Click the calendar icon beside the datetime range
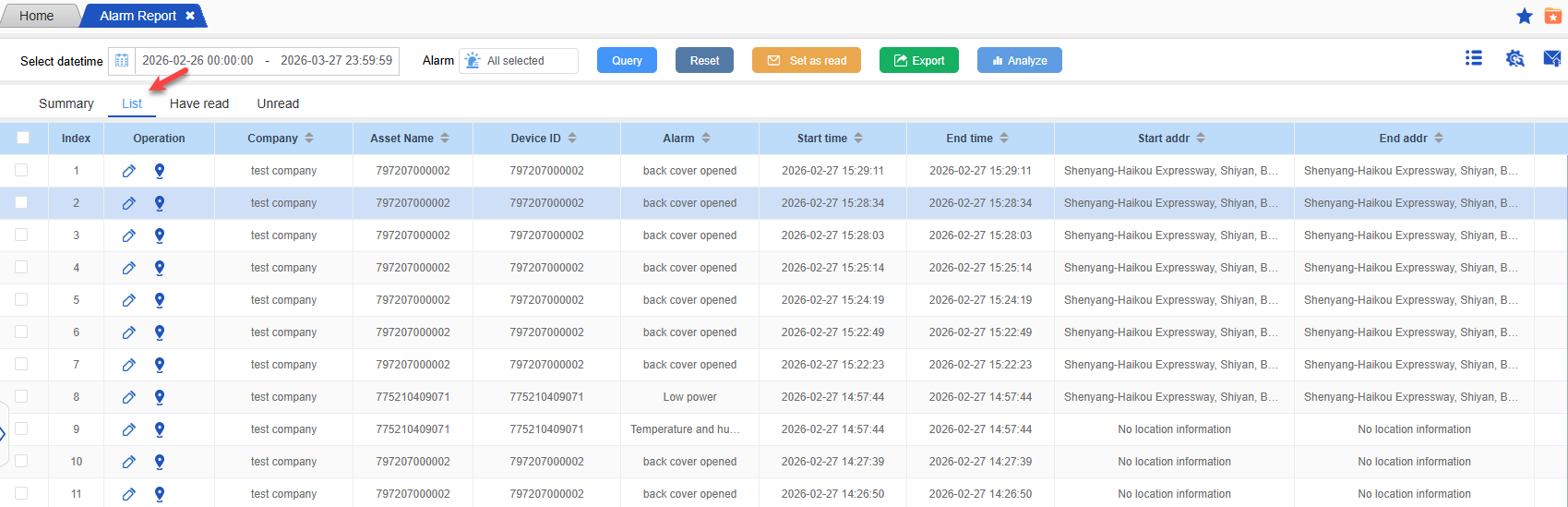 click(x=122, y=61)
